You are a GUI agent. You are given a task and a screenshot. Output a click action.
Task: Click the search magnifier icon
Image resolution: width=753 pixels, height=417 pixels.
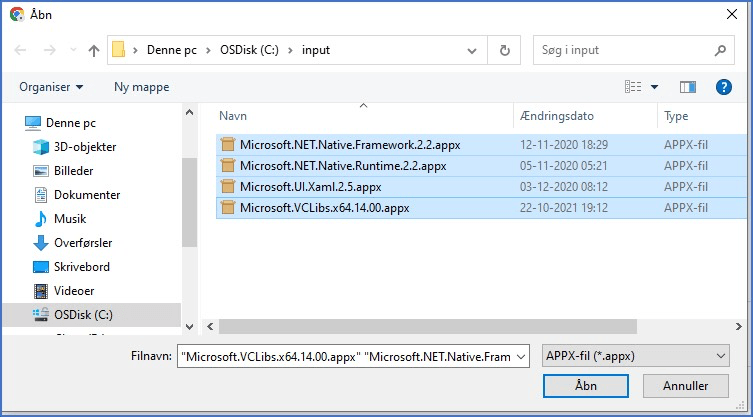click(720, 50)
